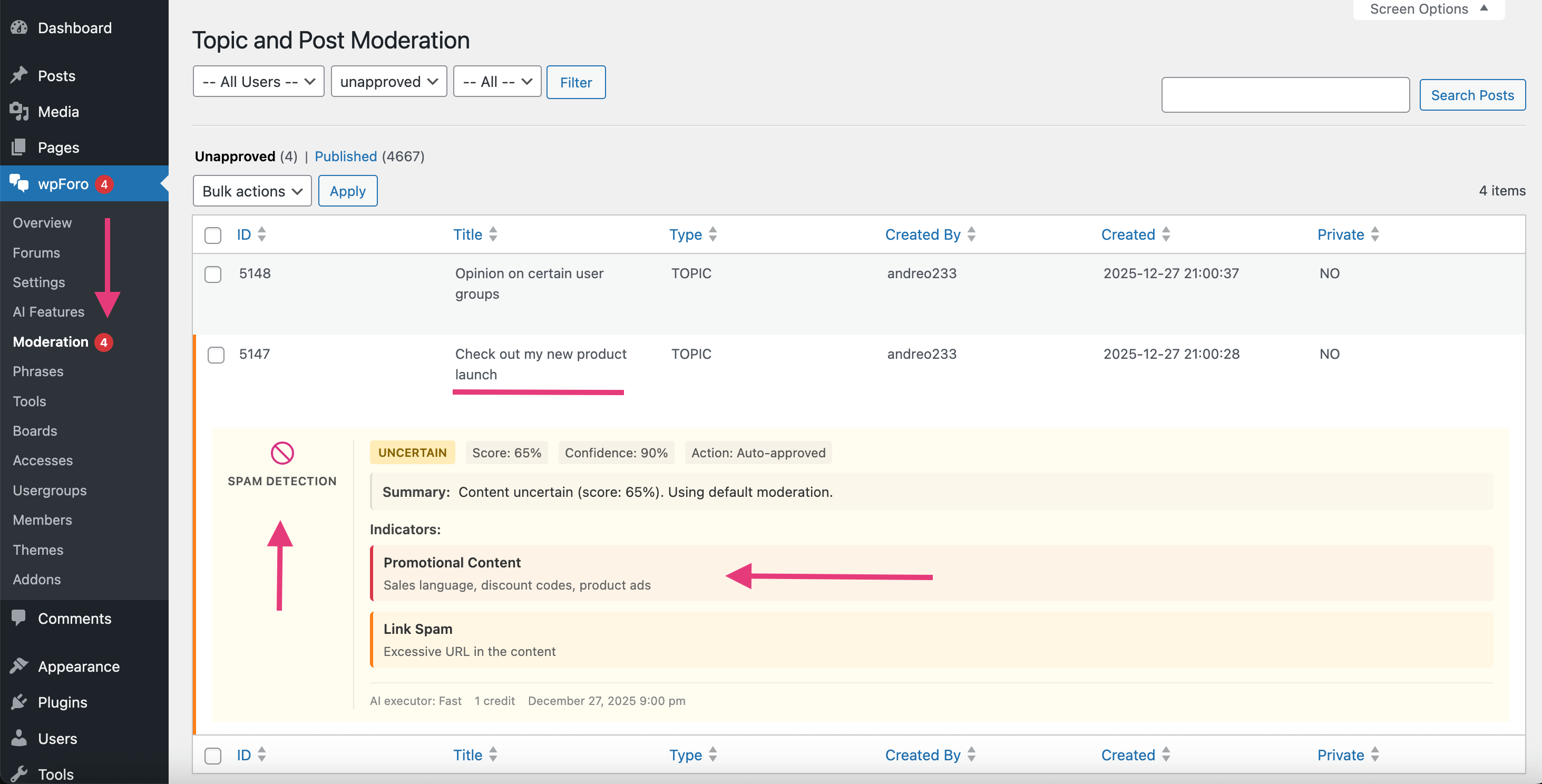Screen dimensions: 1542x784
Task: Click the Plugins plug icon
Action: [19, 701]
